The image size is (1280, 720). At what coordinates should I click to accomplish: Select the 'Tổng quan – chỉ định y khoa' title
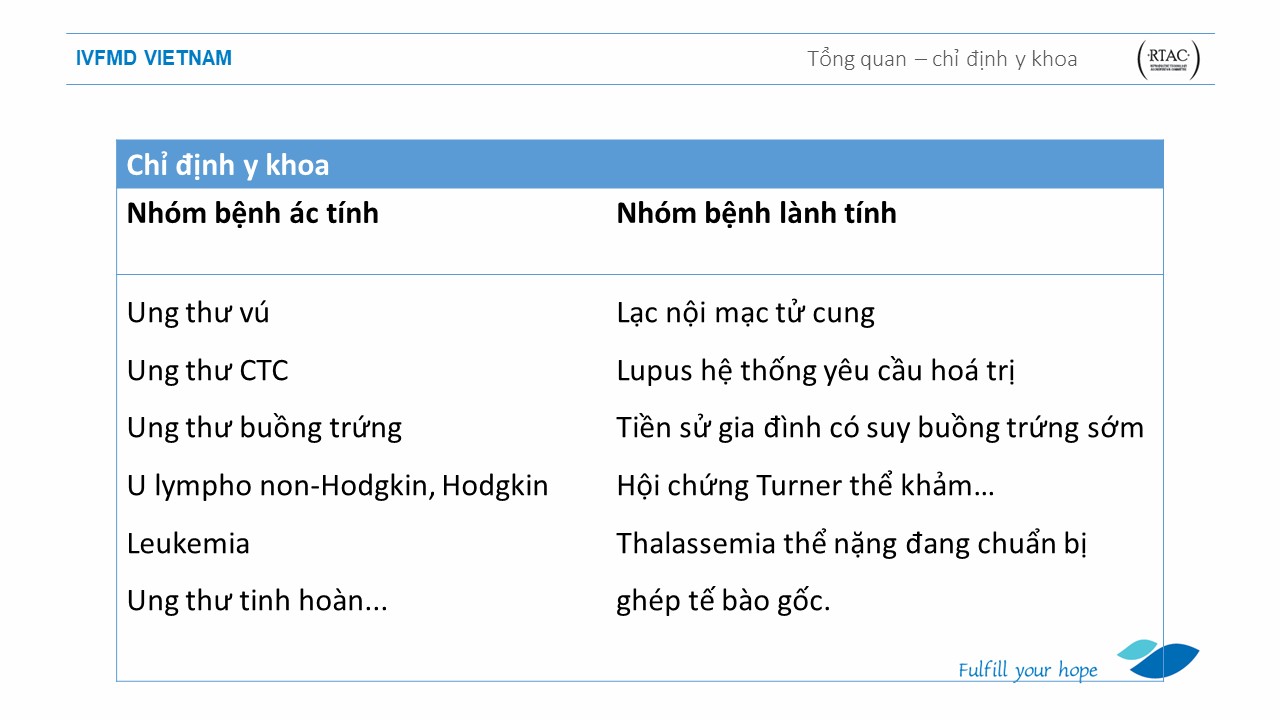[x=942, y=59]
